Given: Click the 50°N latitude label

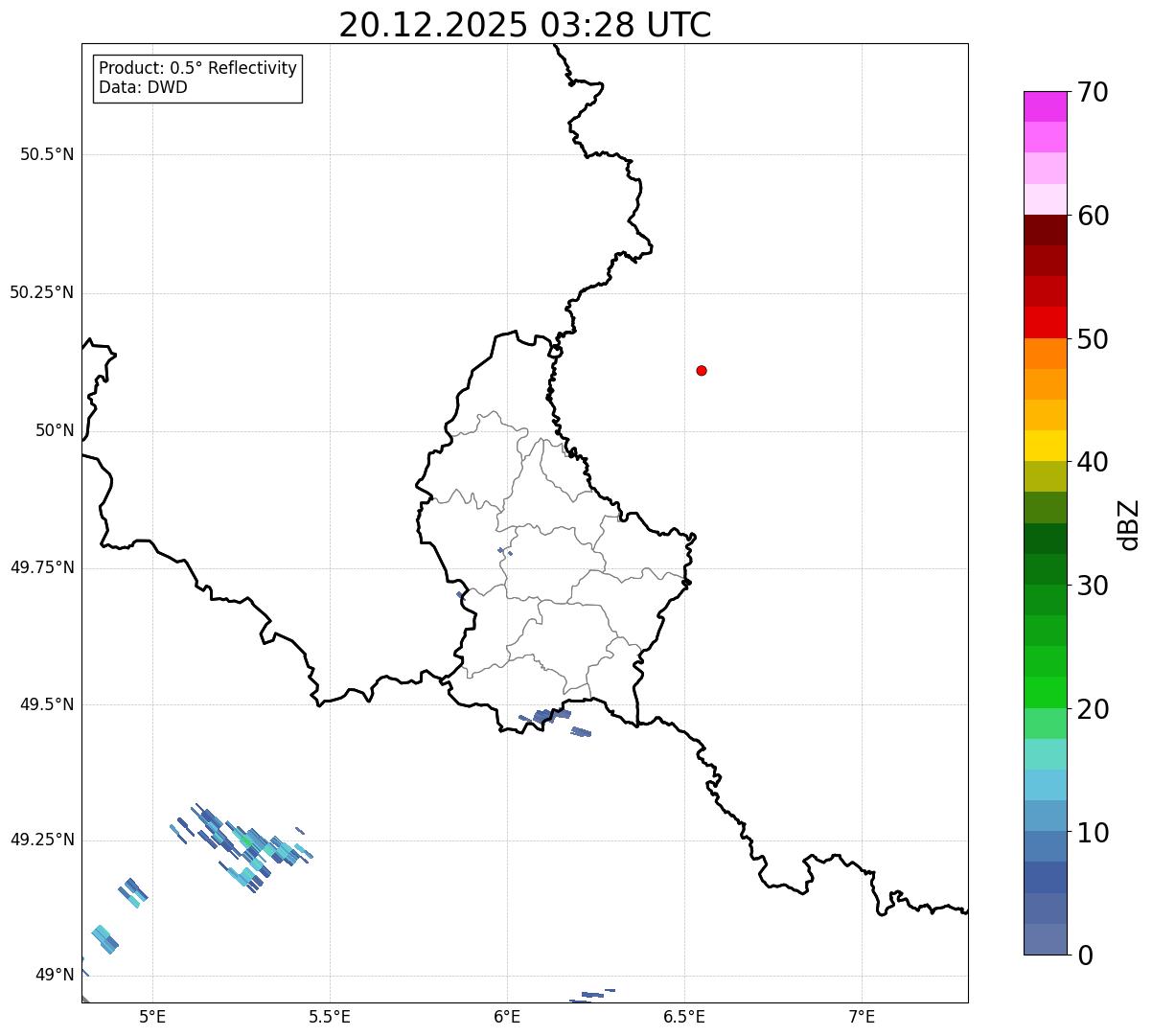Looking at the screenshot, I should (x=55, y=430).
